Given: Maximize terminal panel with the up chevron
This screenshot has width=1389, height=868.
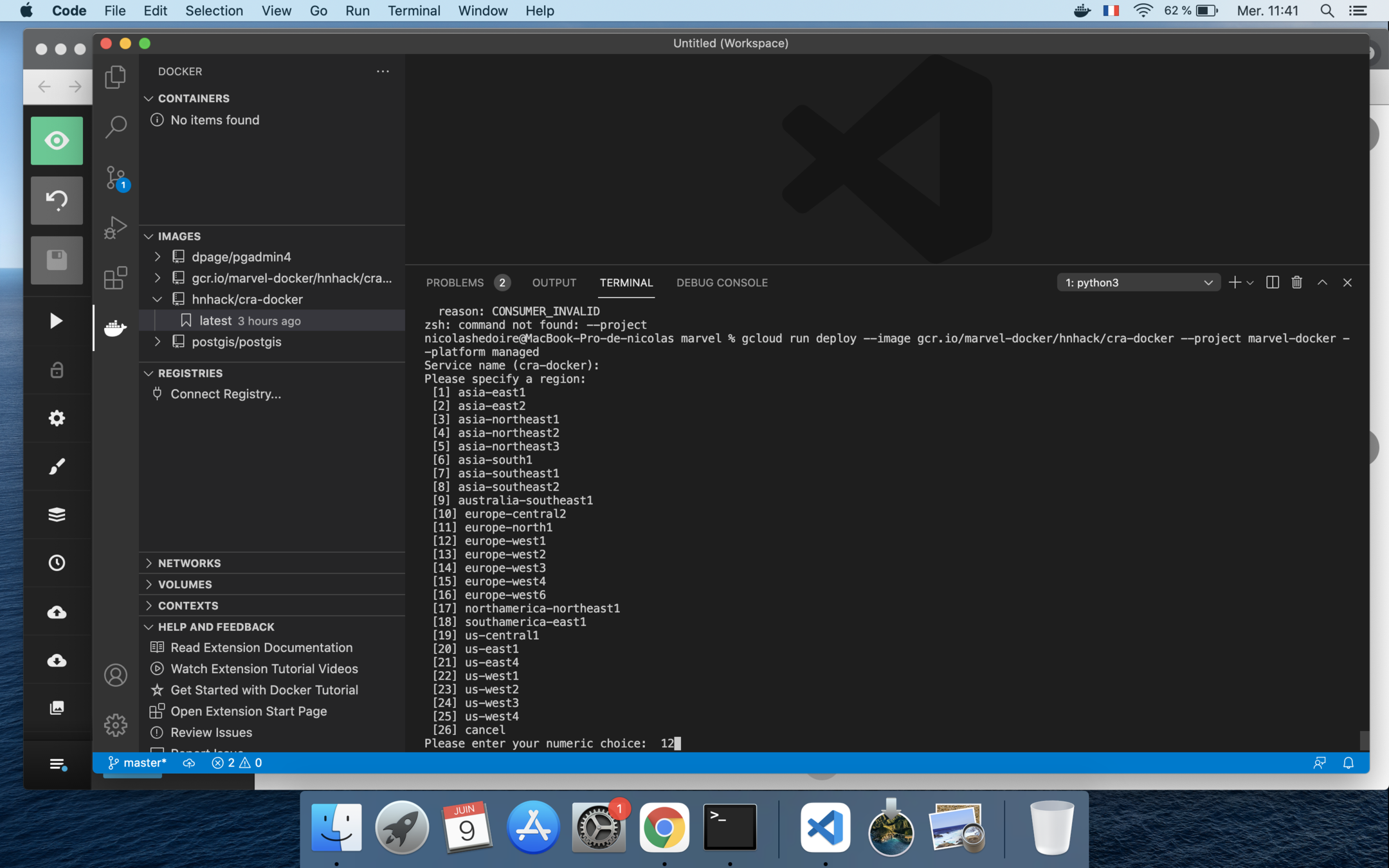Looking at the screenshot, I should [x=1322, y=282].
